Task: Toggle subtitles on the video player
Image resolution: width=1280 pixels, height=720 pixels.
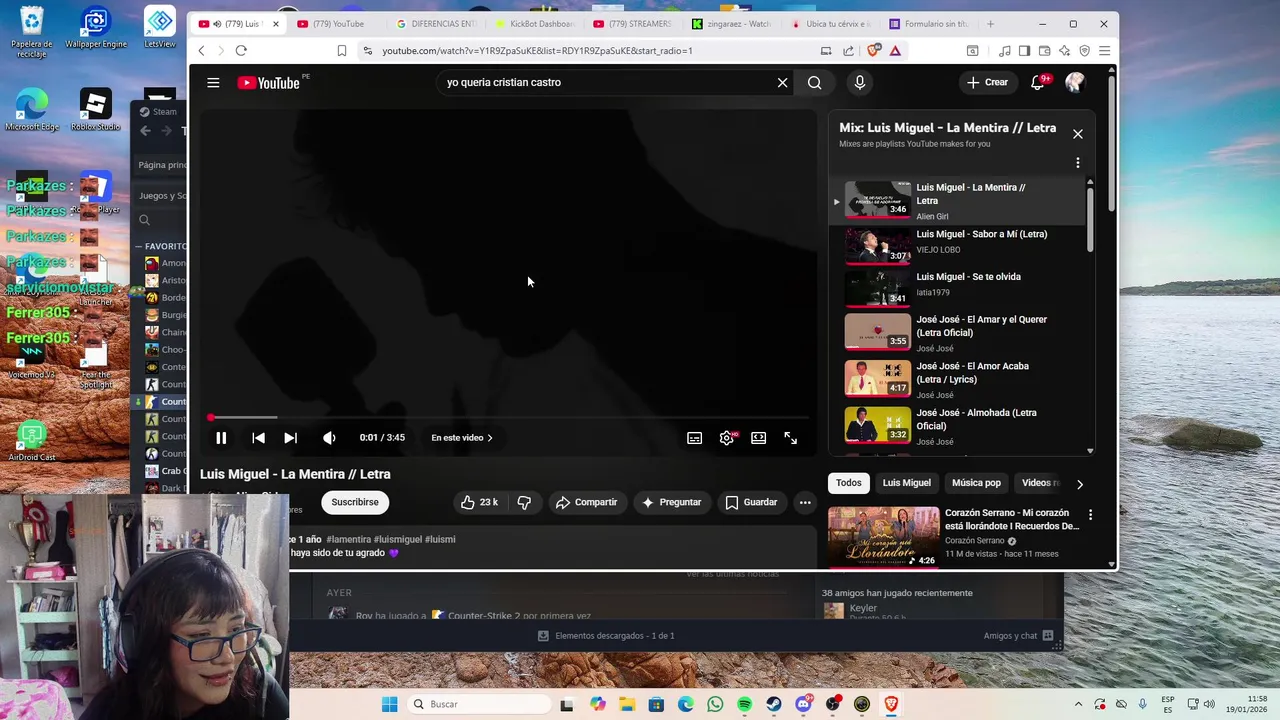Action: click(694, 438)
